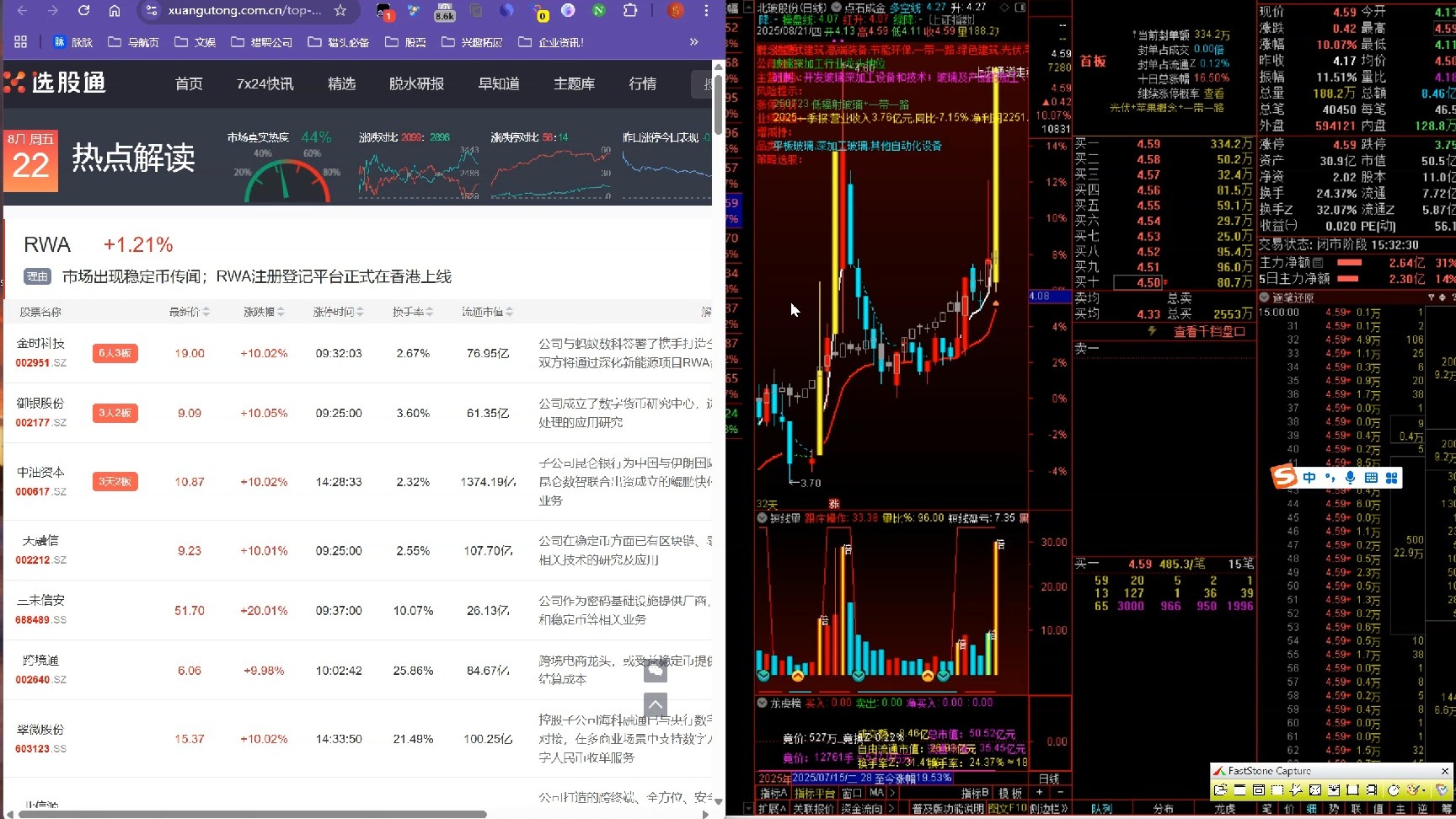Click the extension icon showing 8.6k

pos(445,11)
